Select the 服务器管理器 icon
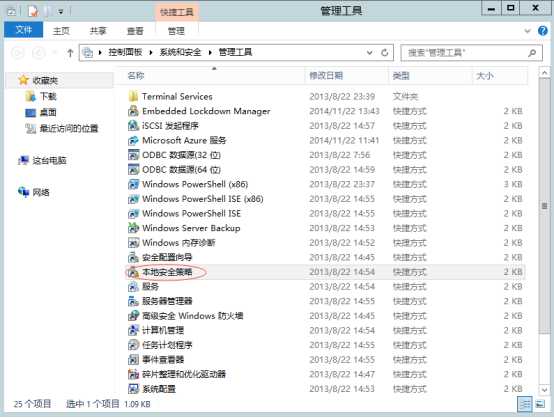 [133, 301]
